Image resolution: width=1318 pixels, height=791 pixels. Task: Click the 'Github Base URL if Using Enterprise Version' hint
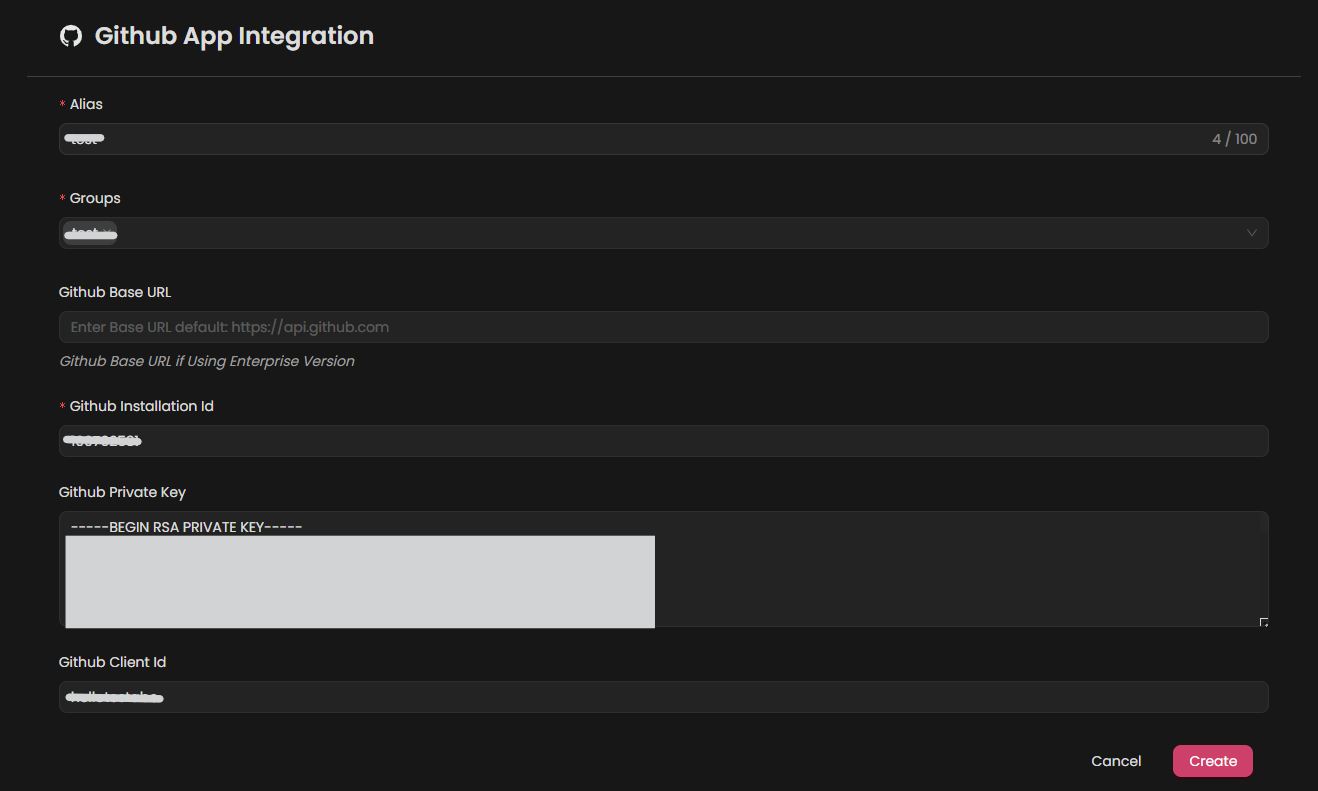coord(207,361)
